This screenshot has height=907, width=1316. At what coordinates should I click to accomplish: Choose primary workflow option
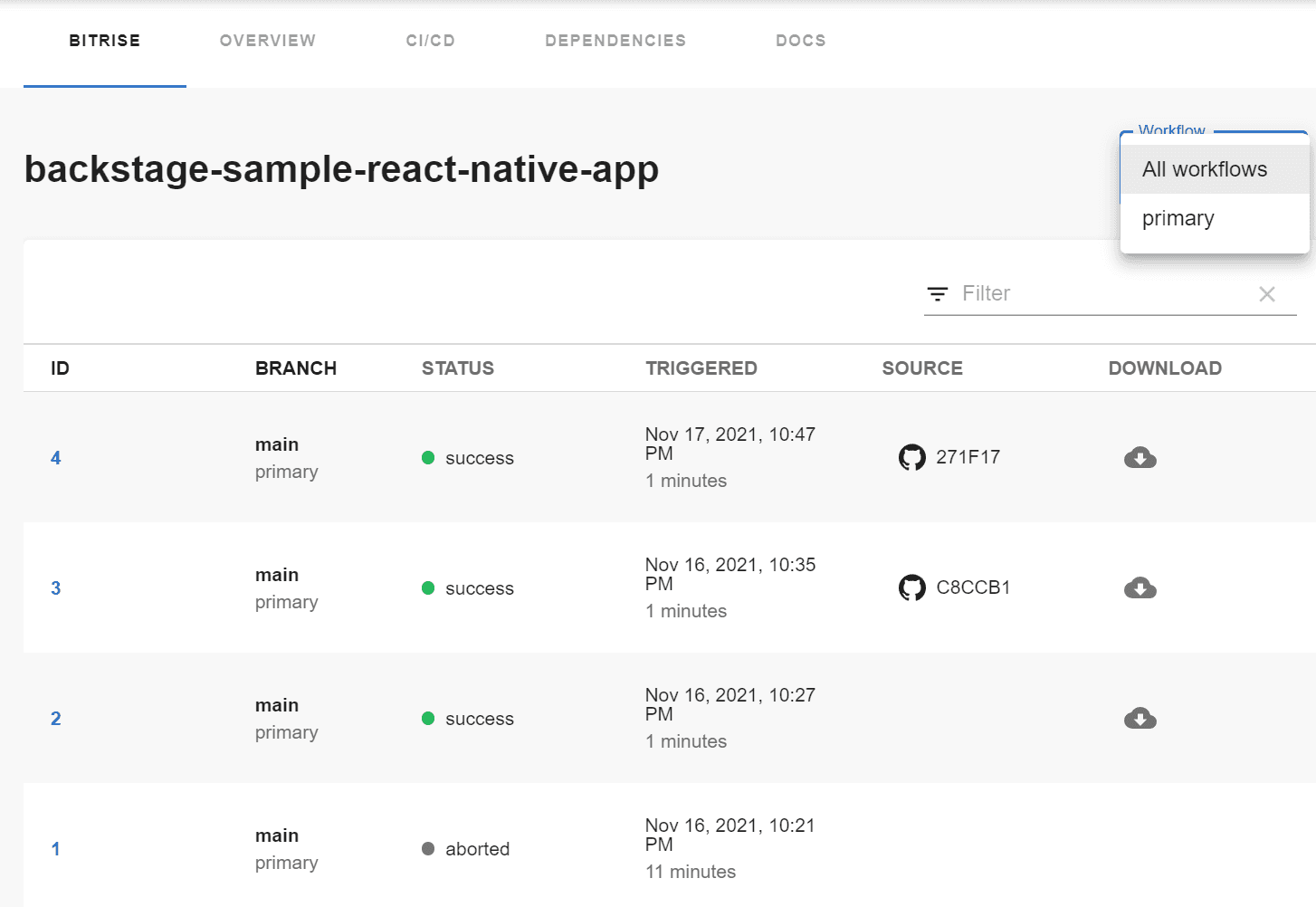(x=1215, y=218)
